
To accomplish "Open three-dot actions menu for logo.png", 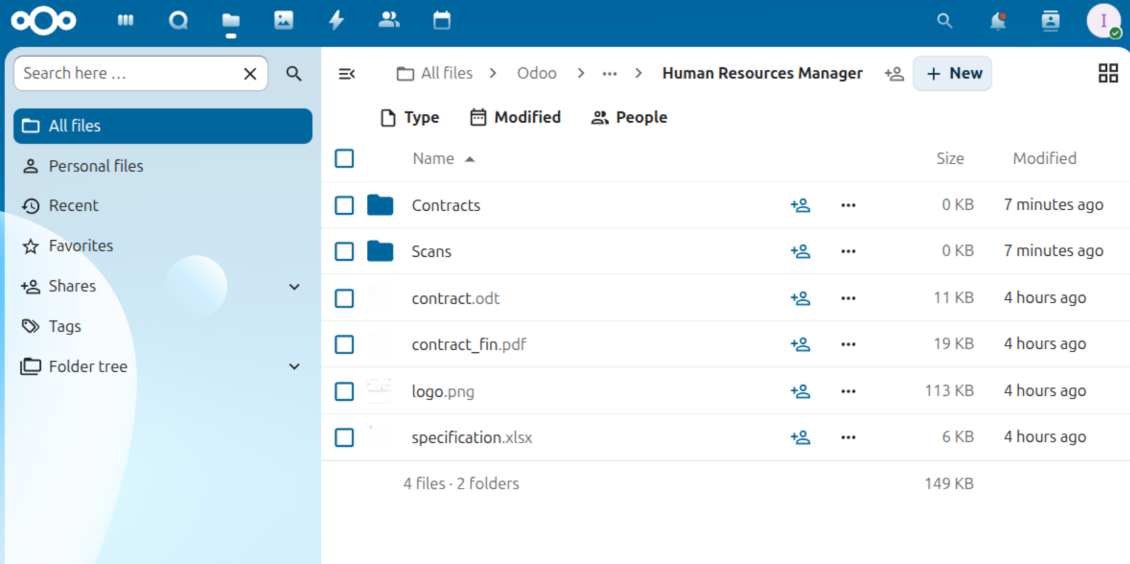I will 848,391.
